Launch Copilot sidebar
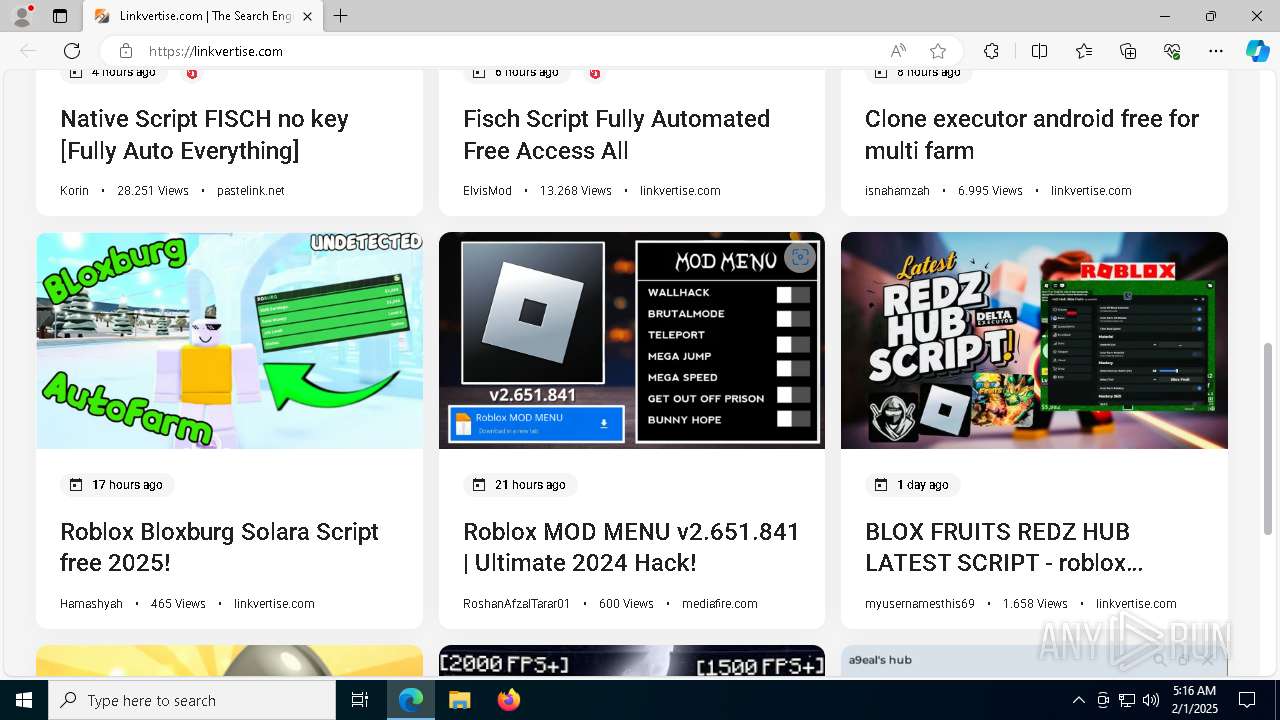 coord(1257,51)
